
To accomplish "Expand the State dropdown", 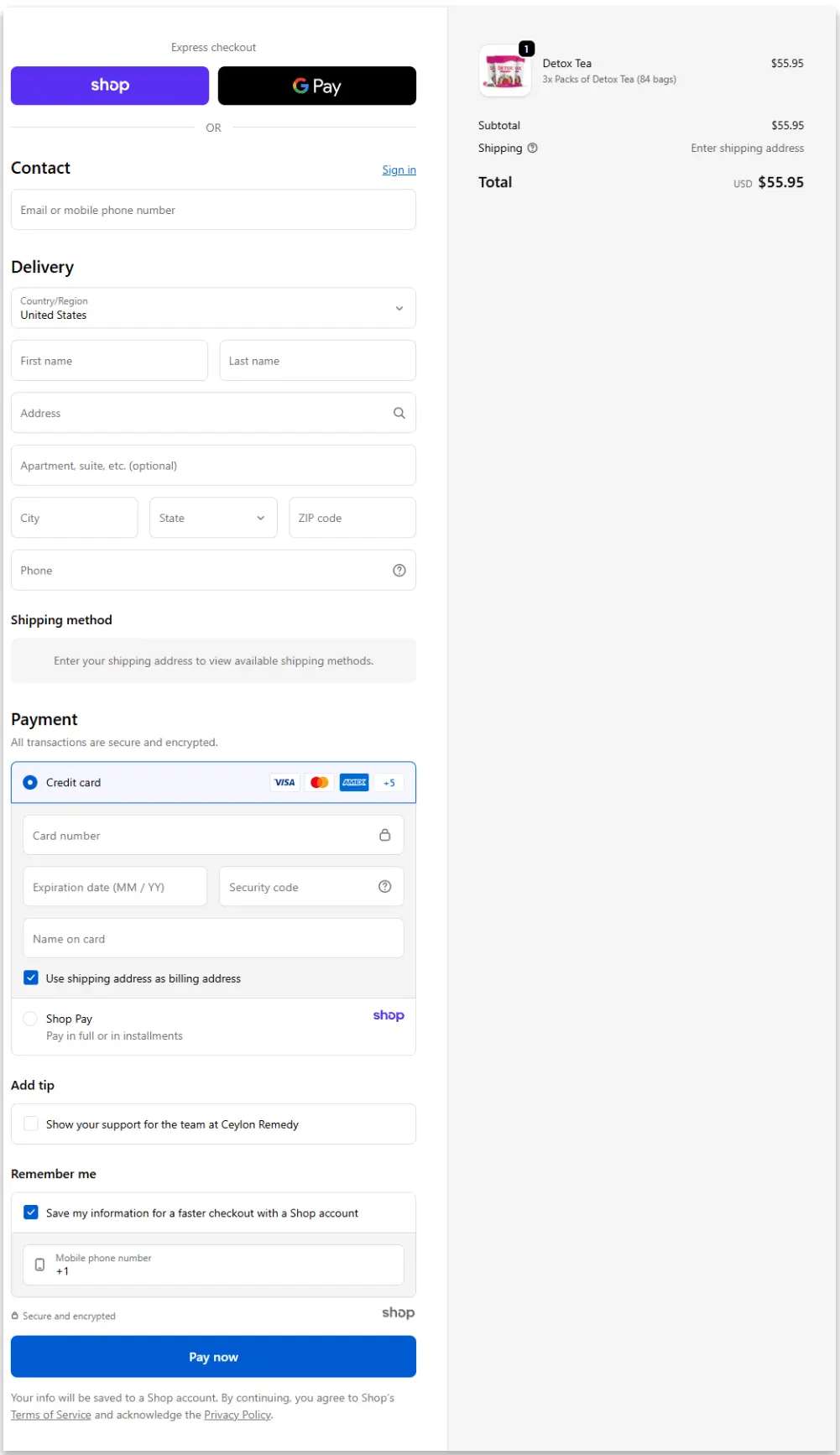I will pyautogui.click(x=212, y=518).
